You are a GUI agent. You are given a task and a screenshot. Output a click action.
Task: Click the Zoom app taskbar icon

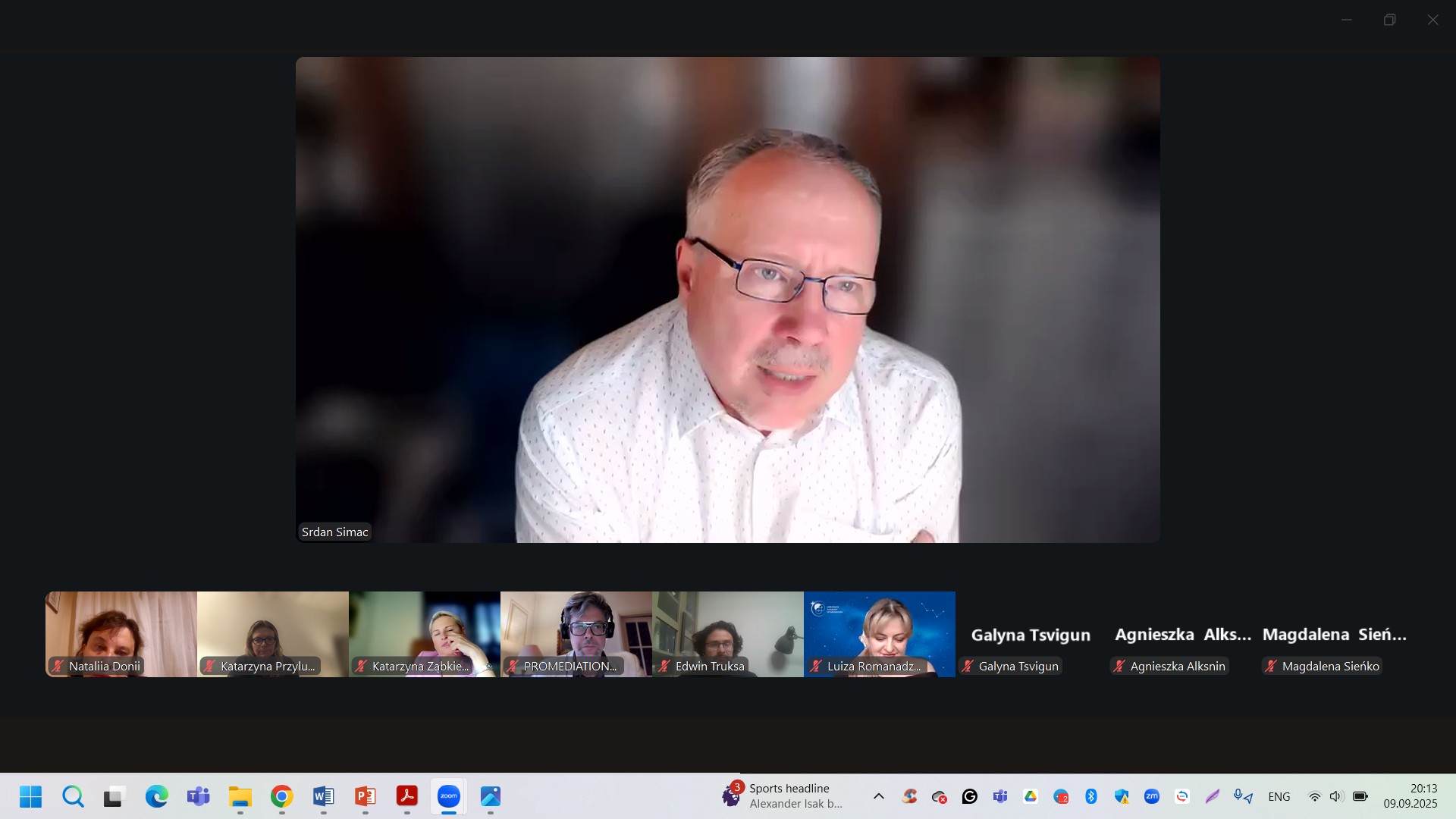[x=449, y=796]
